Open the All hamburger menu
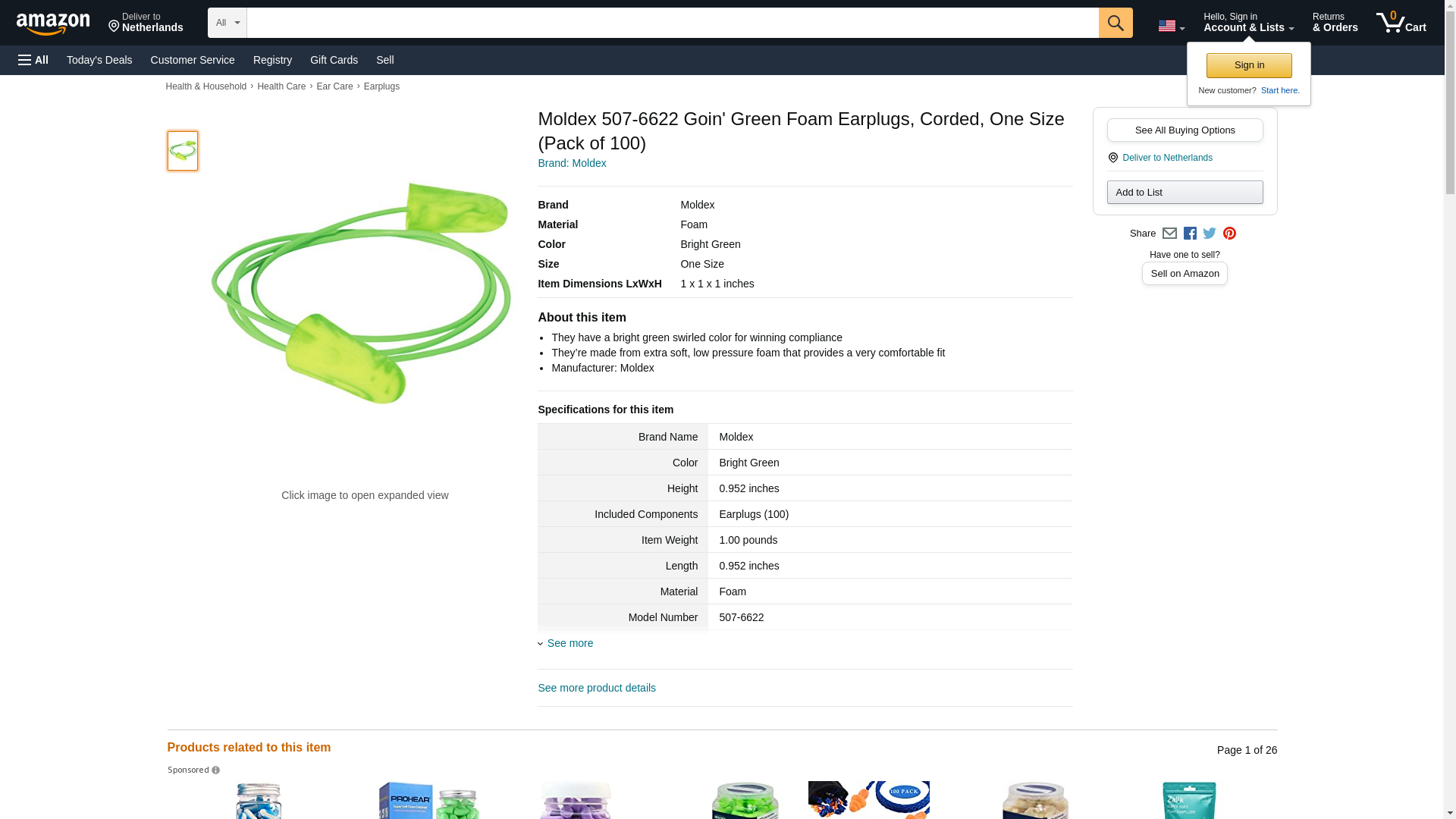1456x819 pixels. [x=33, y=60]
